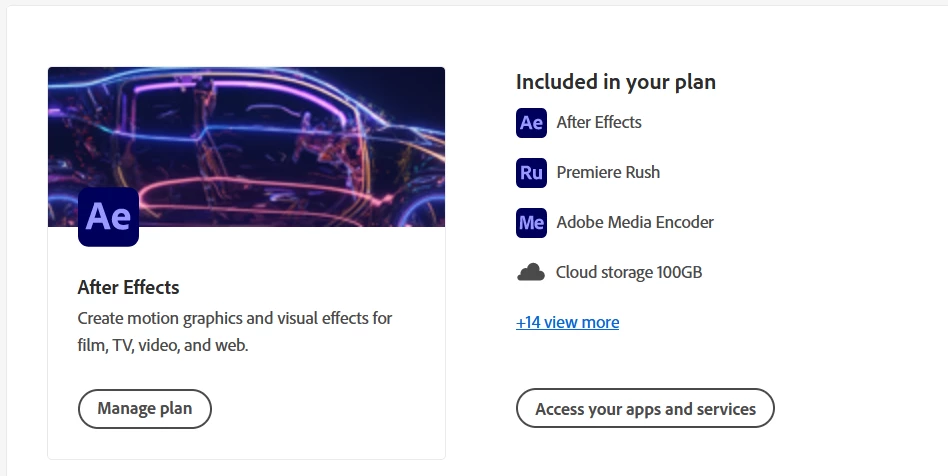Viewport: 948px width, 476px height.
Task: Click the Adobe Media Encoder Me icon
Action: 531,222
